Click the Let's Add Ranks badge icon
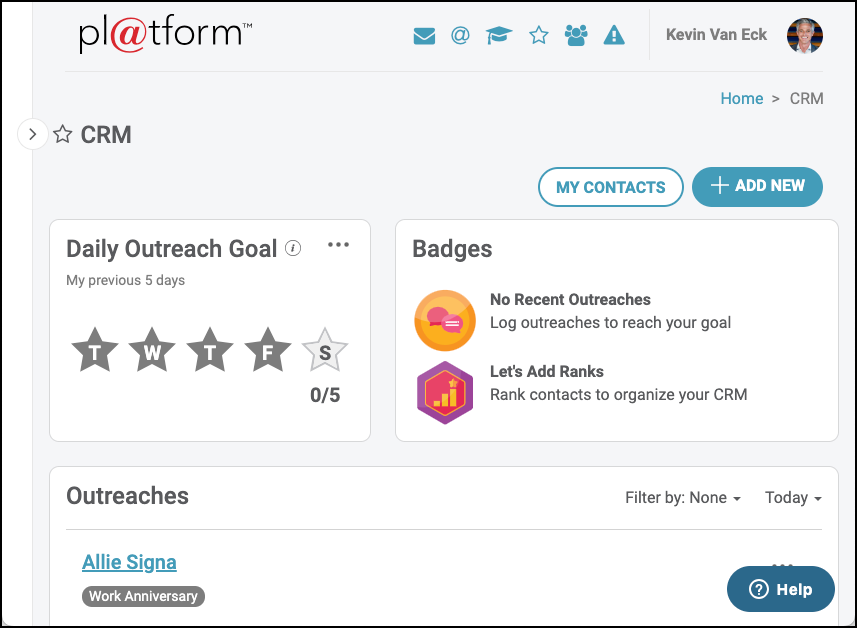The image size is (857, 628). (444, 392)
